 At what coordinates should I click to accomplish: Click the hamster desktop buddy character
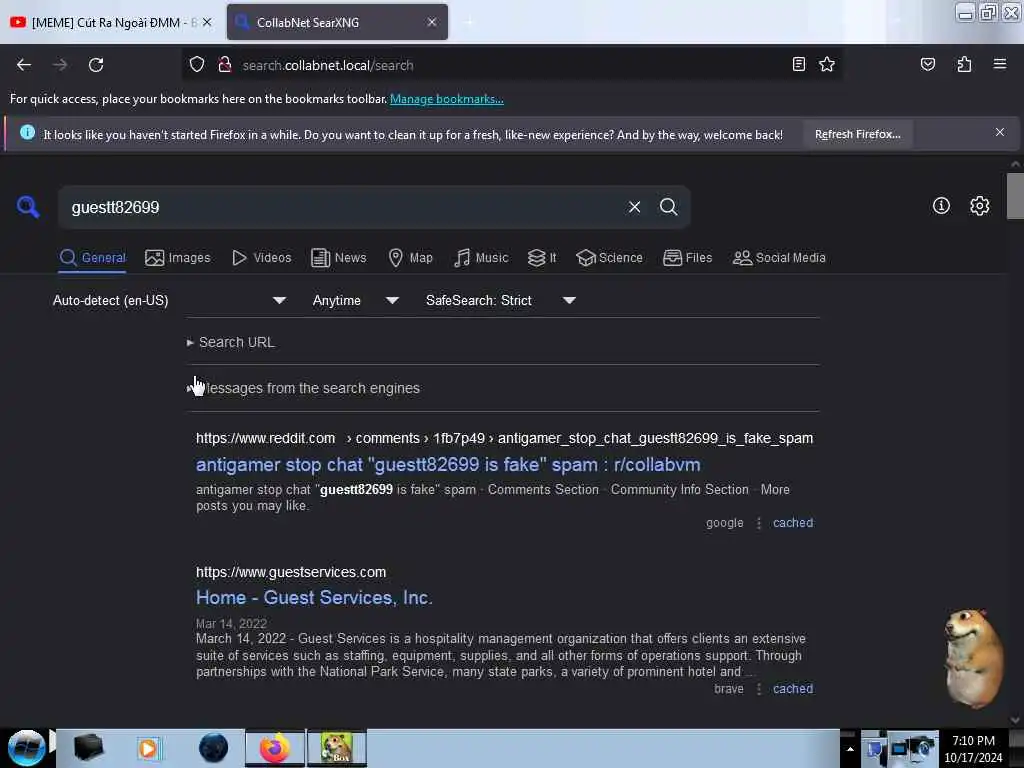[x=973, y=658]
